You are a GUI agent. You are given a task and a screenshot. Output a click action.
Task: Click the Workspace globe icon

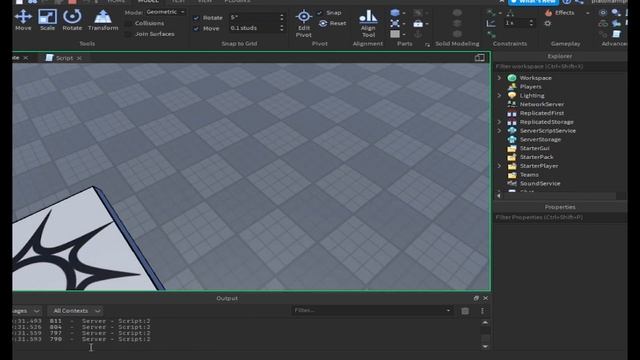coord(512,78)
